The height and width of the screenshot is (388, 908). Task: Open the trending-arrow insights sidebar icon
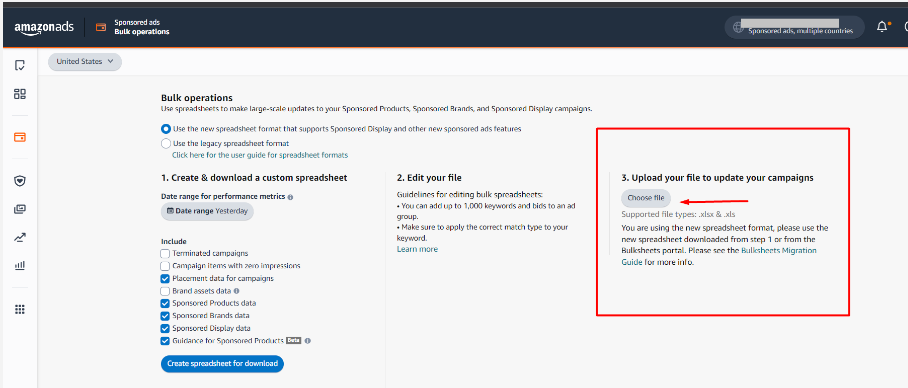(x=20, y=237)
